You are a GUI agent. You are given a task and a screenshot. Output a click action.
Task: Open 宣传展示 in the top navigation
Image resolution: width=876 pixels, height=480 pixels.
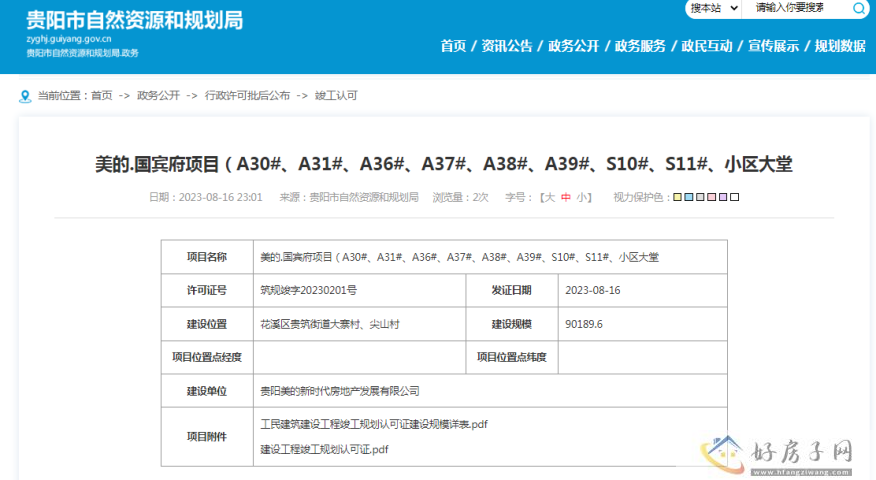773,46
